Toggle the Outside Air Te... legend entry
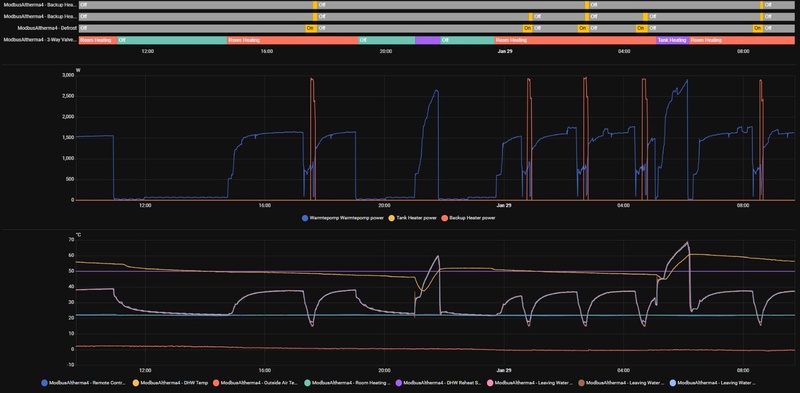Screen dimensions: 800x393 tap(256, 382)
